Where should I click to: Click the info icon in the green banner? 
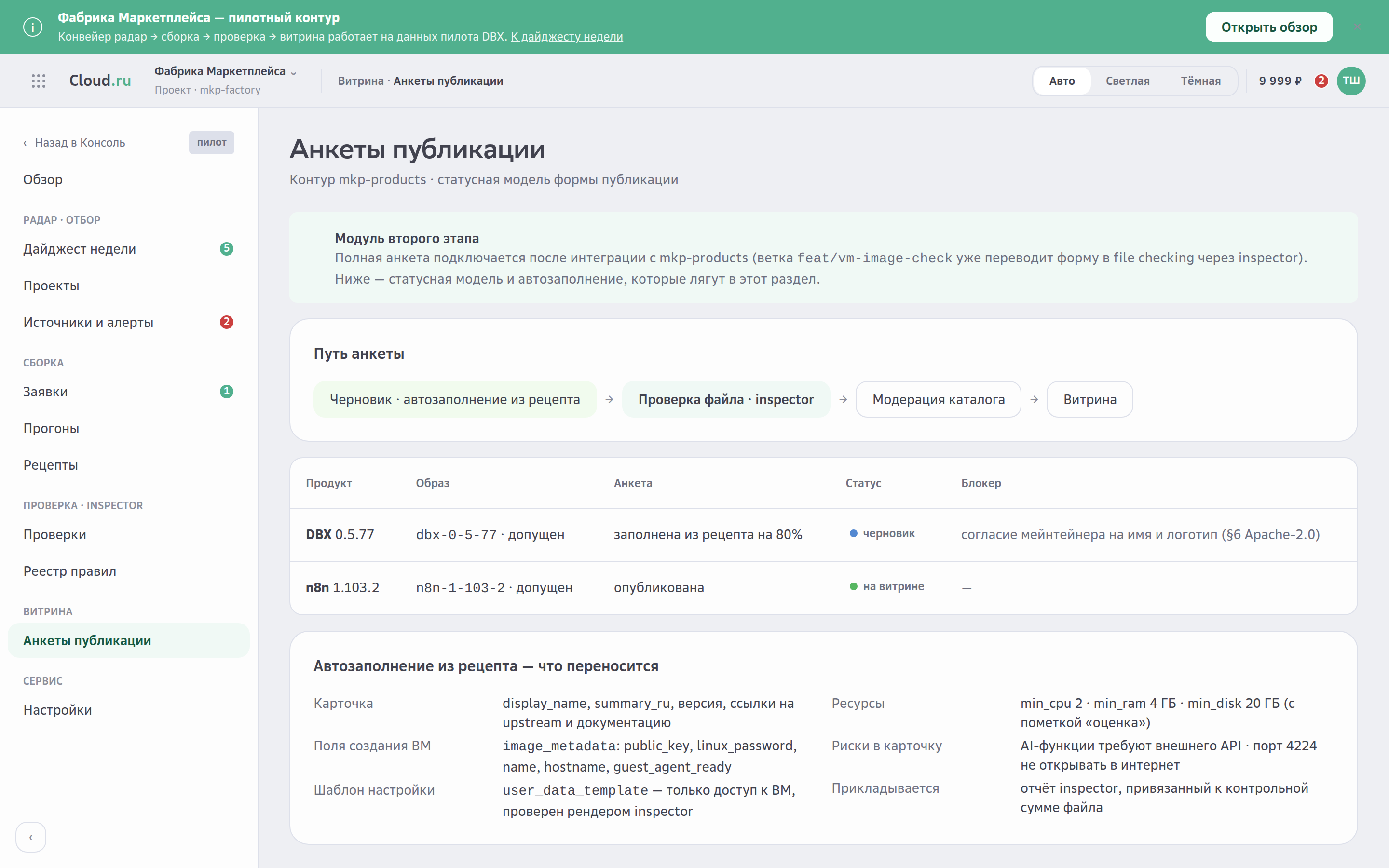coord(33,27)
